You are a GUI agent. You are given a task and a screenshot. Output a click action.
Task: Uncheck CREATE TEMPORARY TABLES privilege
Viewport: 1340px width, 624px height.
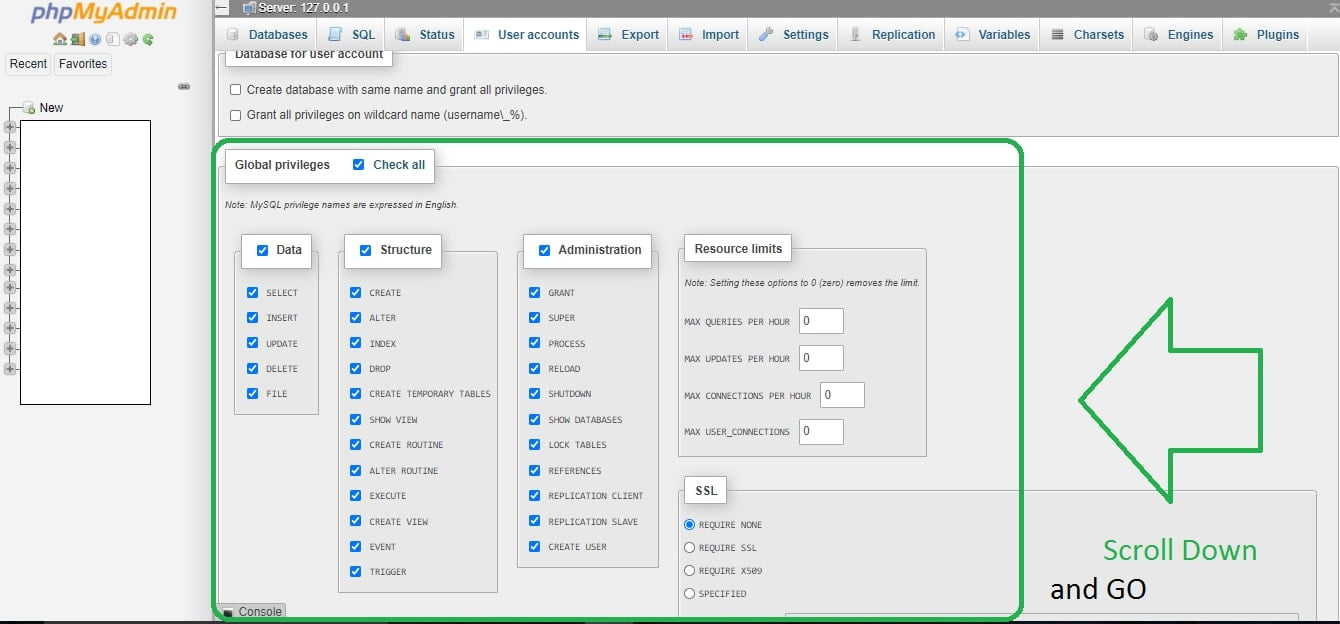coord(356,394)
